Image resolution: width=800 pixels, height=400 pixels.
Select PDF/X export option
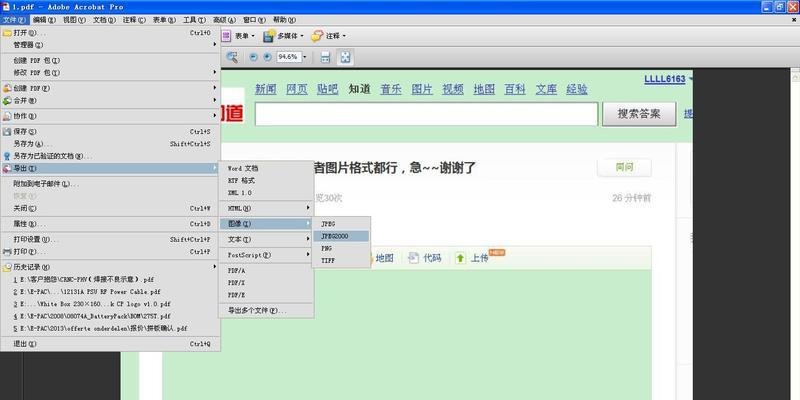coord(266,283)
